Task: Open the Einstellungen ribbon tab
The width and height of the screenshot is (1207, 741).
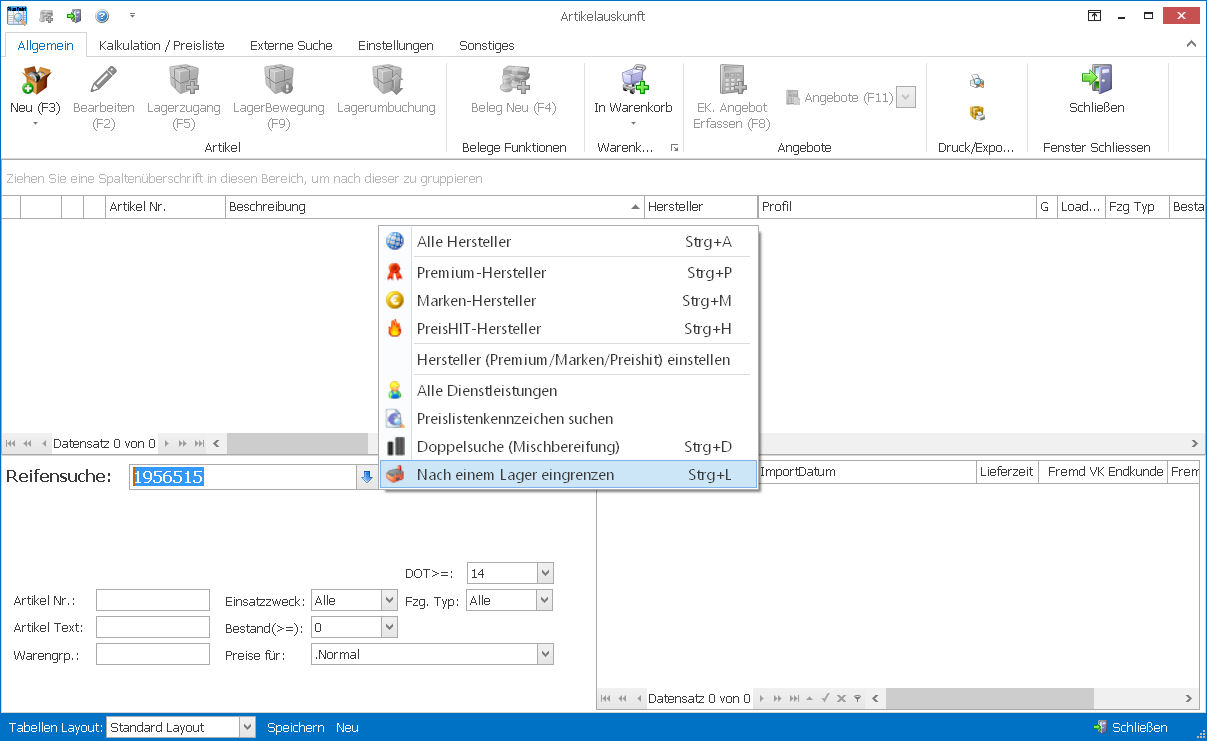Action: click(x=396, y=45)
